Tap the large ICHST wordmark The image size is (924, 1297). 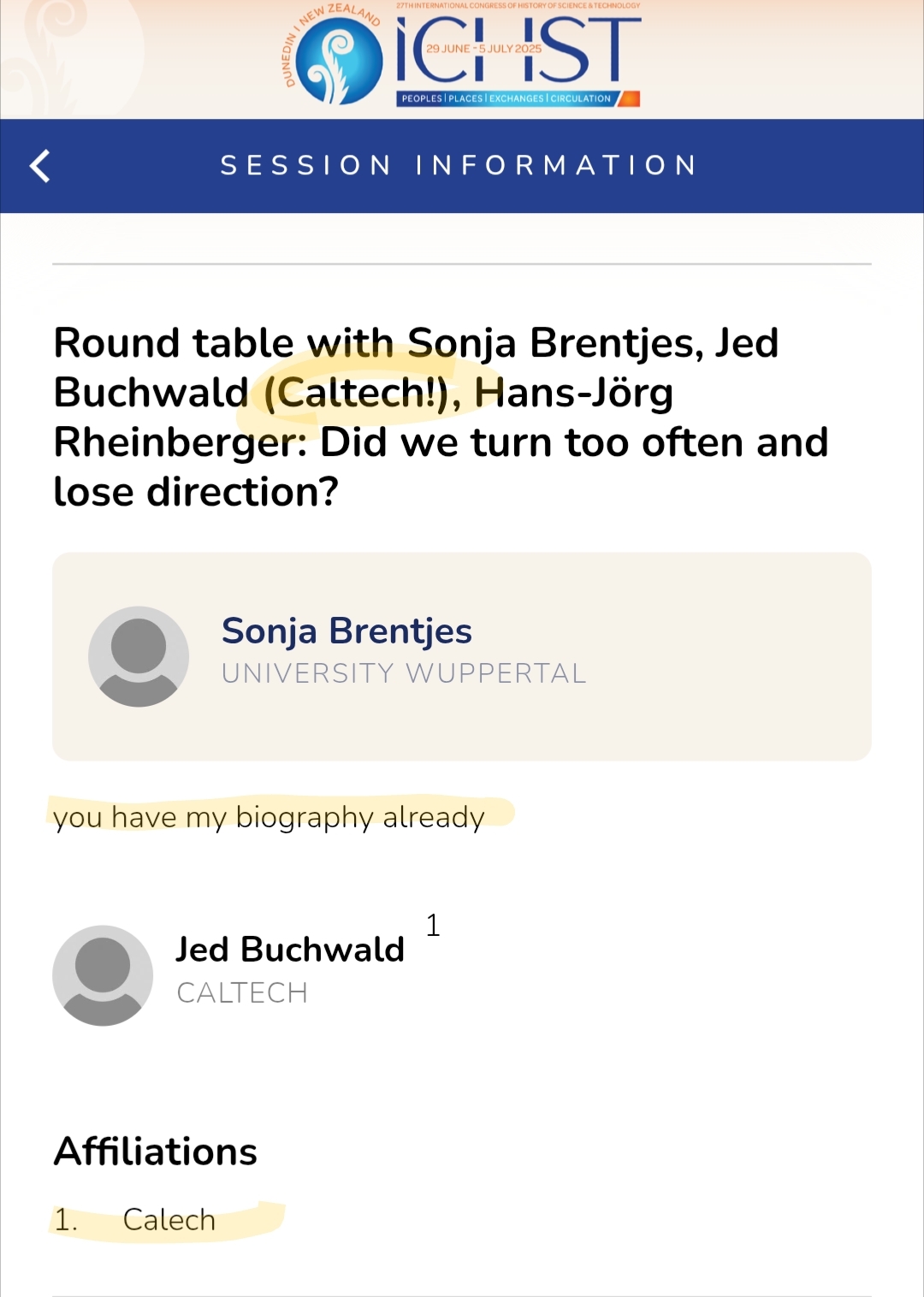point(518,51)
